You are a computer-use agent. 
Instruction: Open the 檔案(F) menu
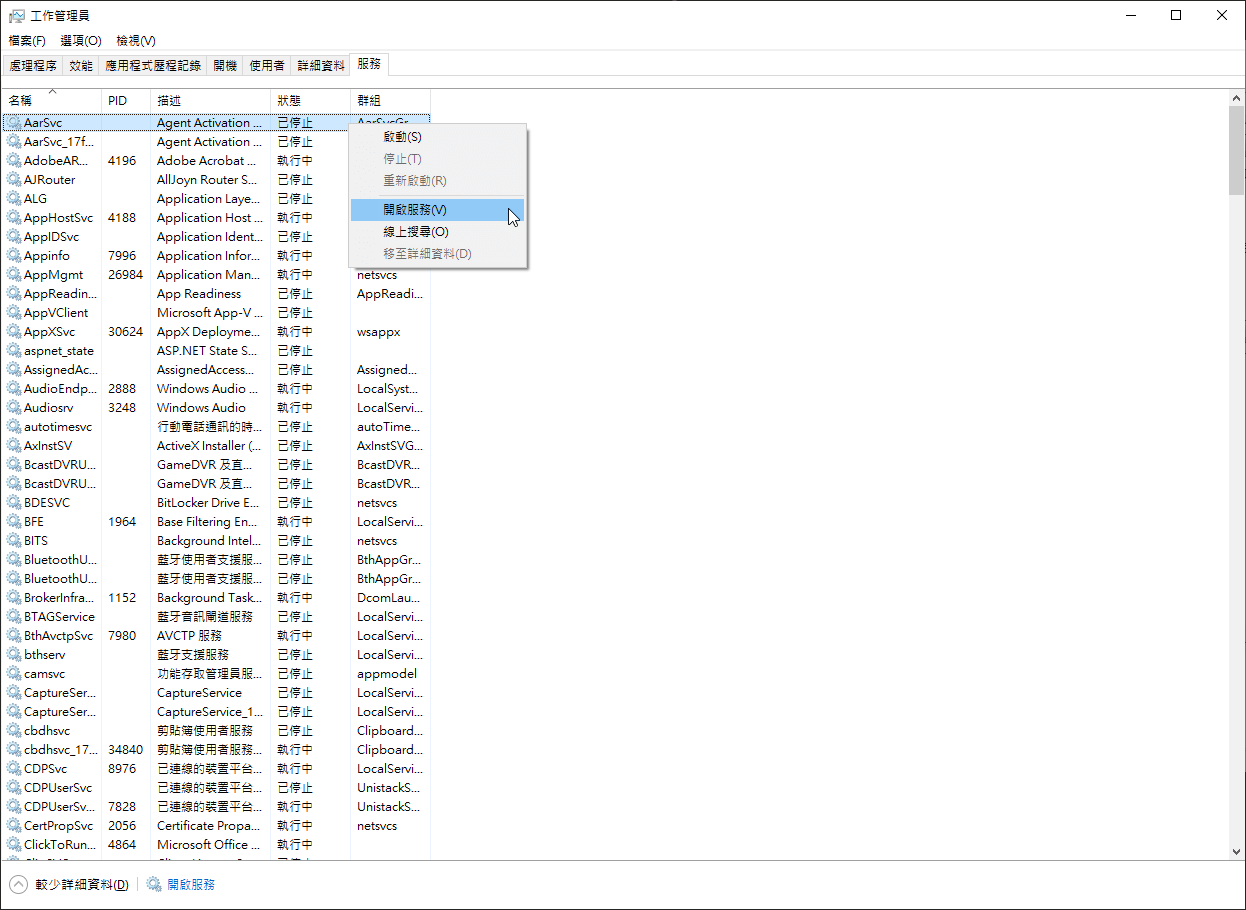pyautogui.click(x=27, y=41)
